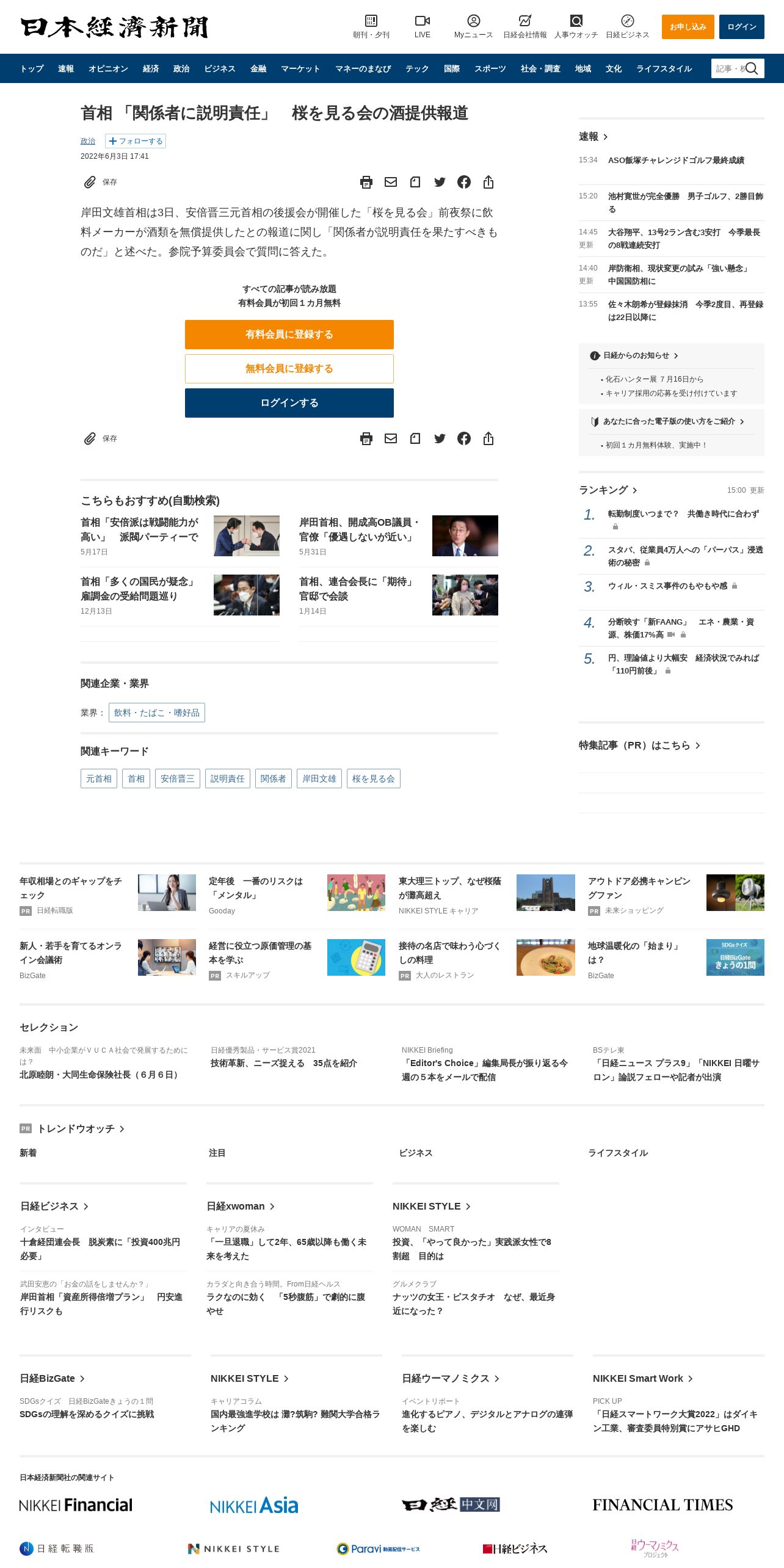Image resolution: width=784 pixels, height=1568 pixels.
Task: Open 東大理三トップ article thumbnail
Action: pos(546,892)
